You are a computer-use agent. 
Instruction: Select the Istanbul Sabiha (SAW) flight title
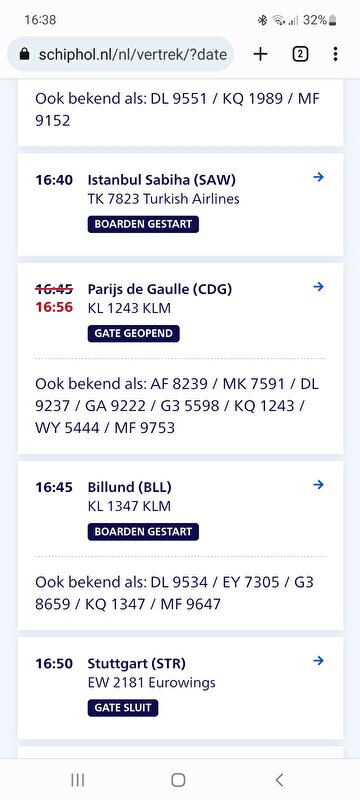point(162,180)
